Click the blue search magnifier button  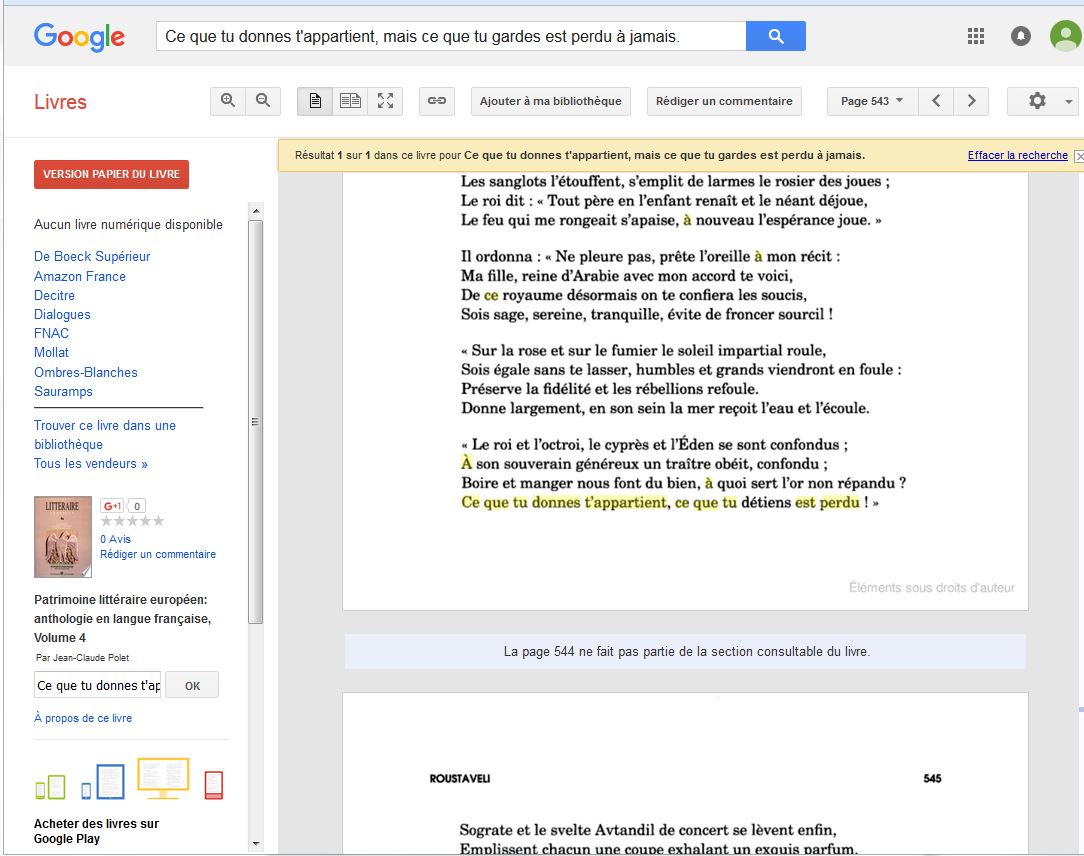[x=775, y=37]
